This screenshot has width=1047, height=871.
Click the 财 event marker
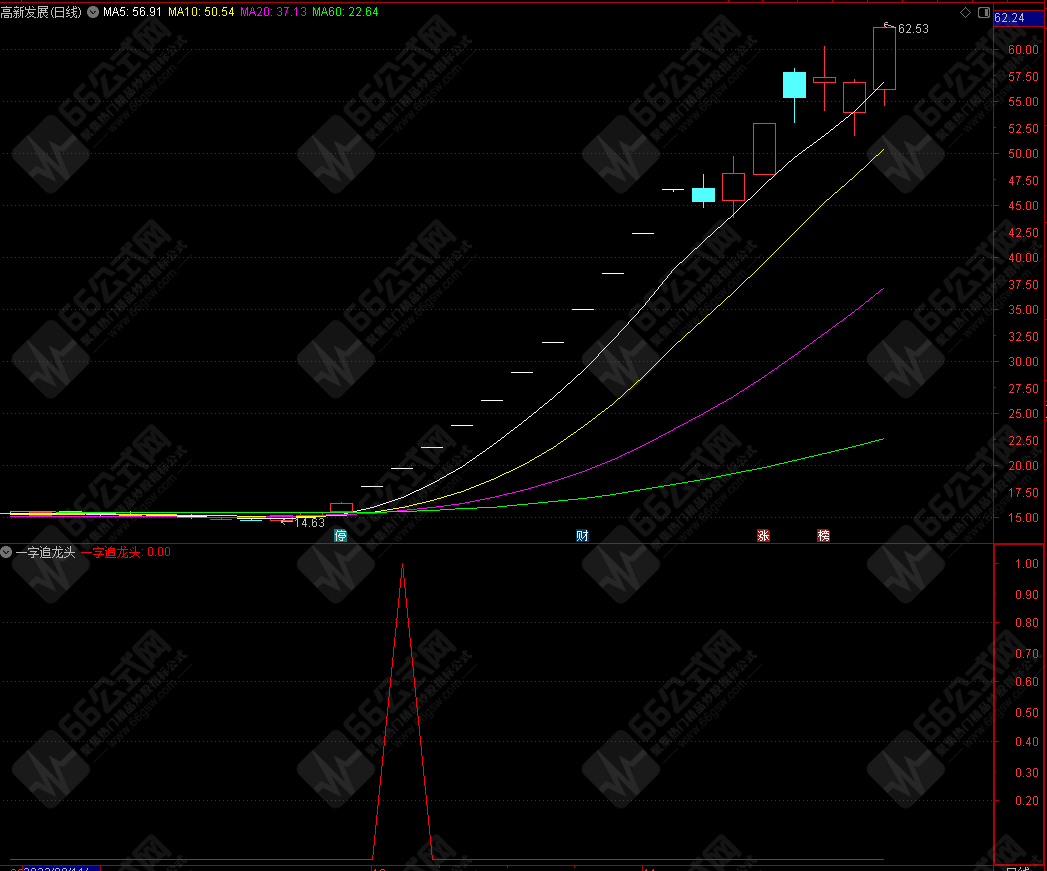pos(582,536)
